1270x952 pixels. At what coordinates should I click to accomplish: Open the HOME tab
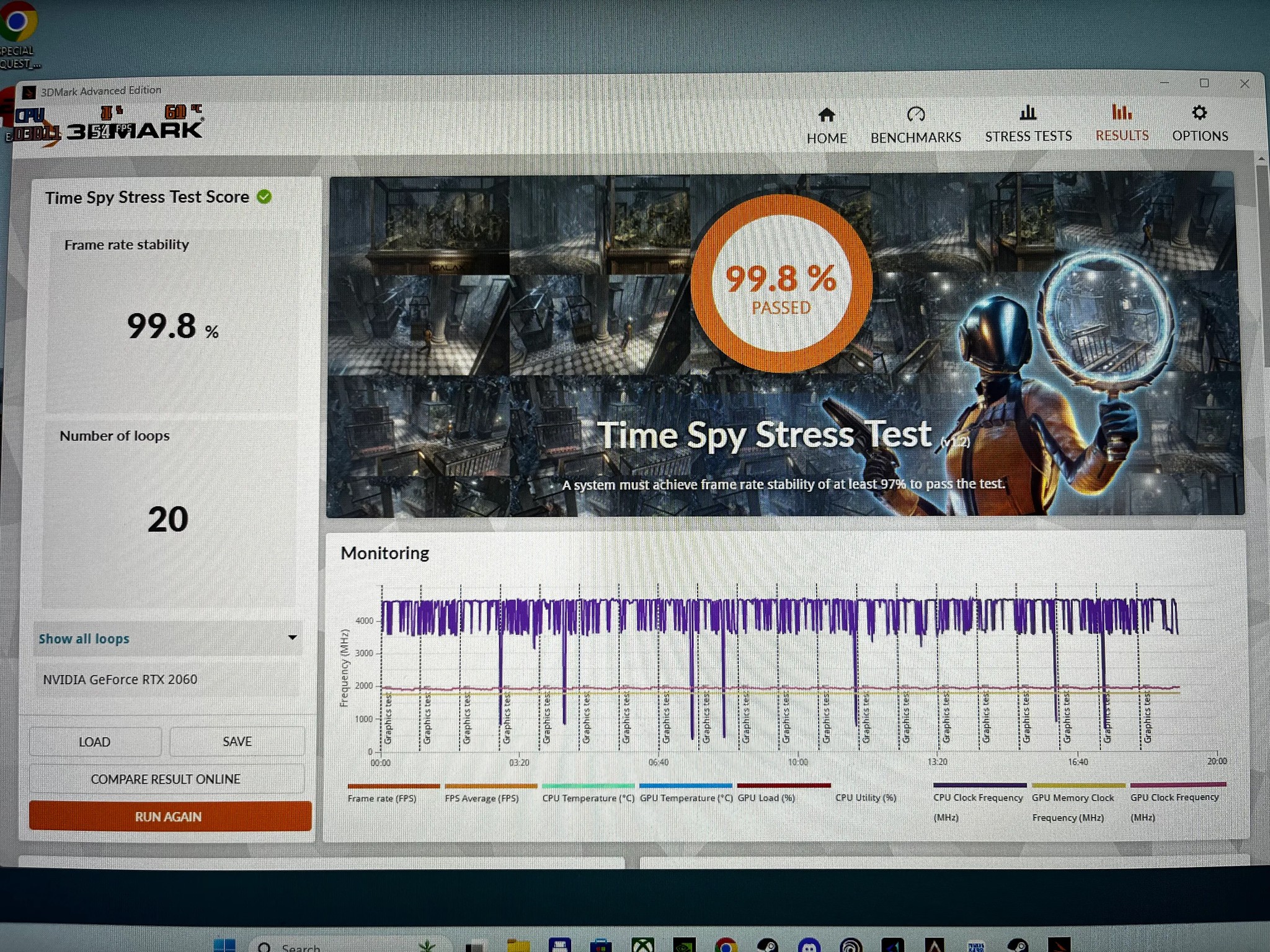coord(827,126)
